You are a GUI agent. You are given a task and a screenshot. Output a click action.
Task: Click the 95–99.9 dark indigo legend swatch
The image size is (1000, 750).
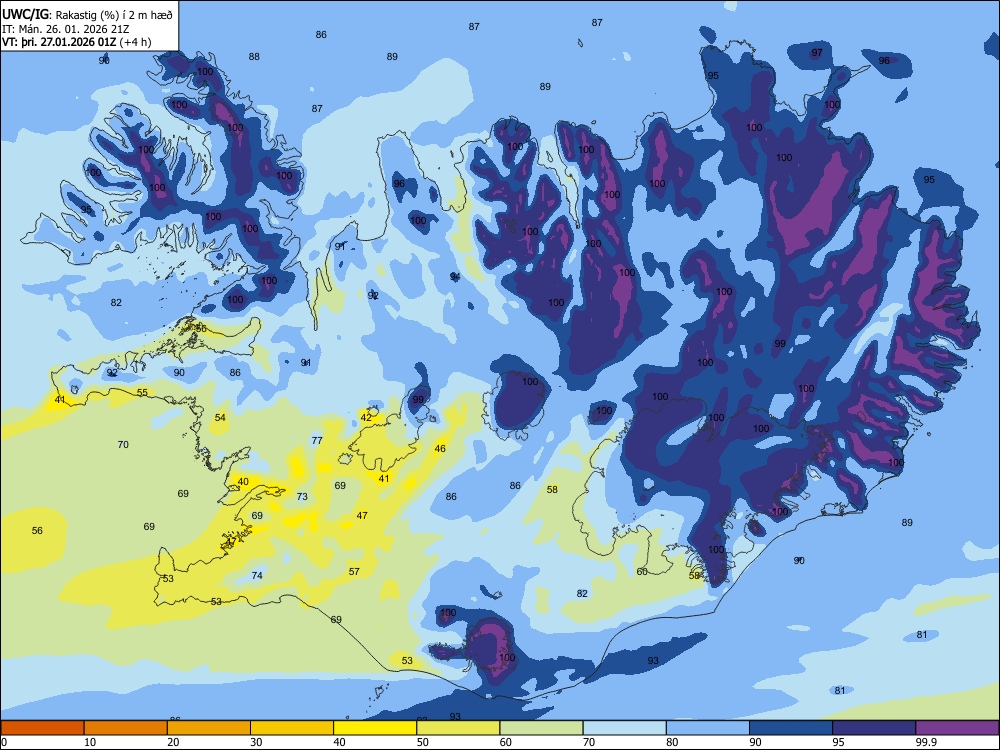[874, 728]
